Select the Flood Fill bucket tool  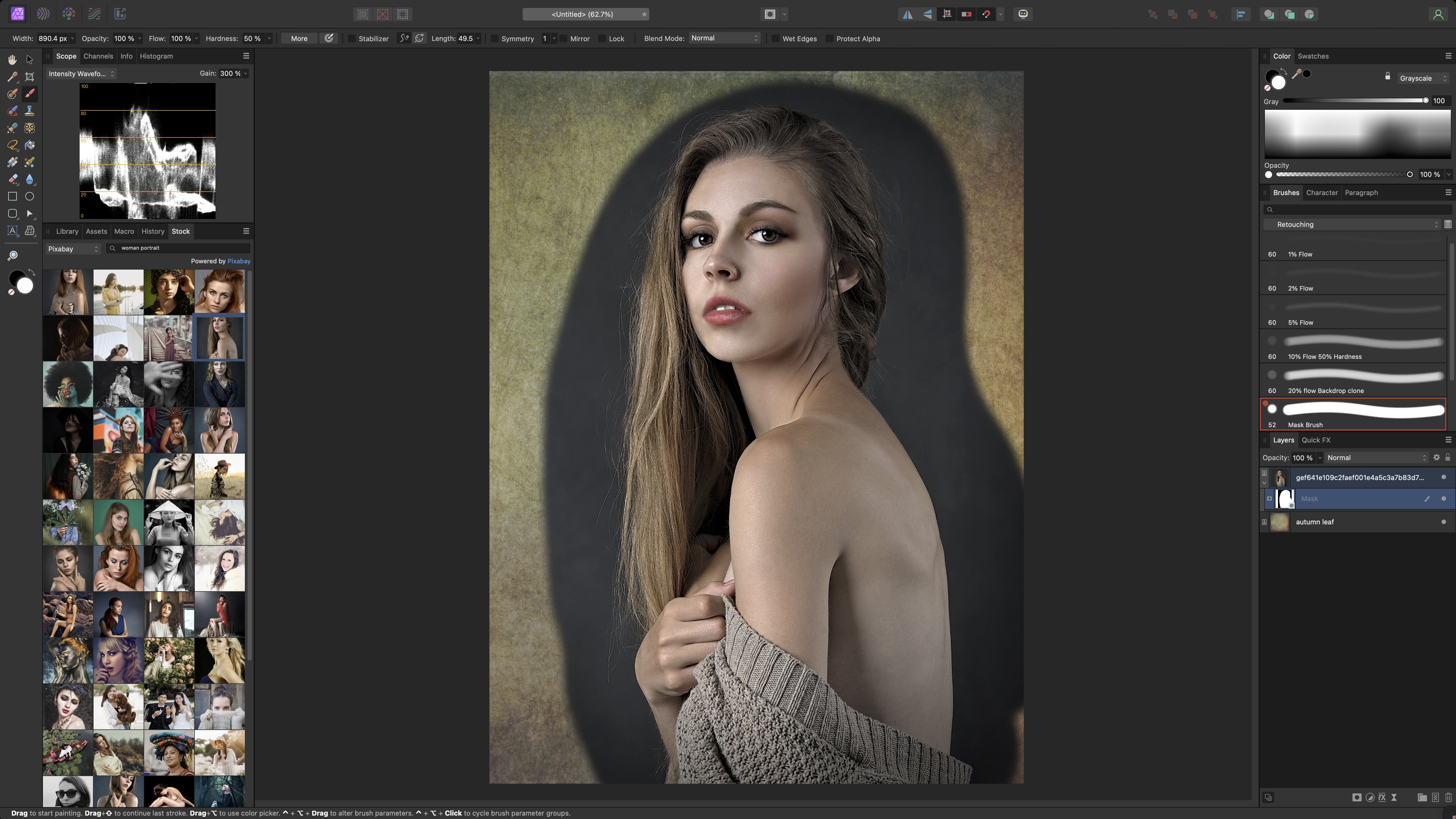(x=29, y=145)
